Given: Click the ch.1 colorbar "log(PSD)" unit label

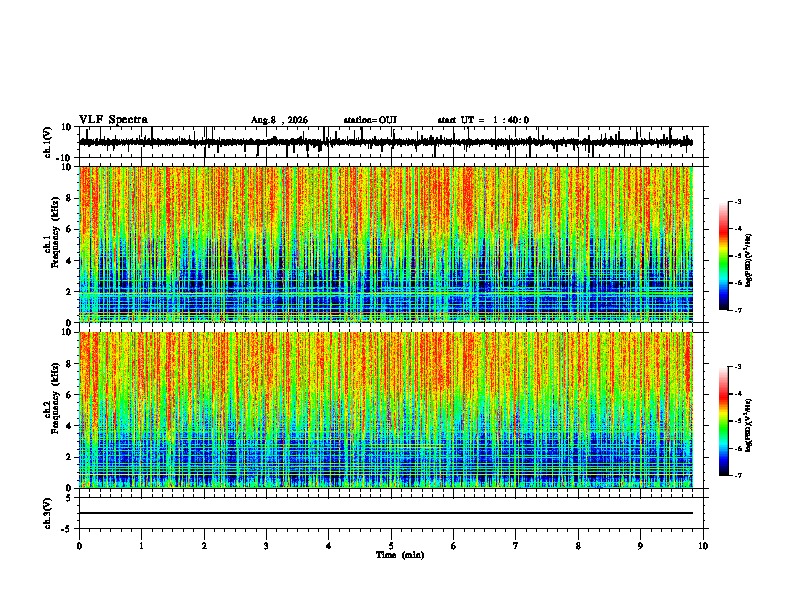Looking at the screenshot, I should pos(748,260).
